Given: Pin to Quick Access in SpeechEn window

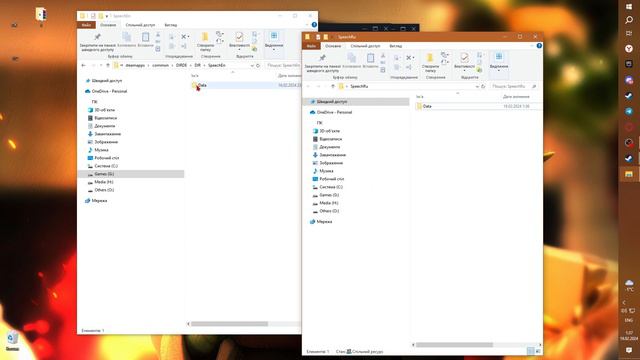Looking at the screenshot, I should (97, 41).
